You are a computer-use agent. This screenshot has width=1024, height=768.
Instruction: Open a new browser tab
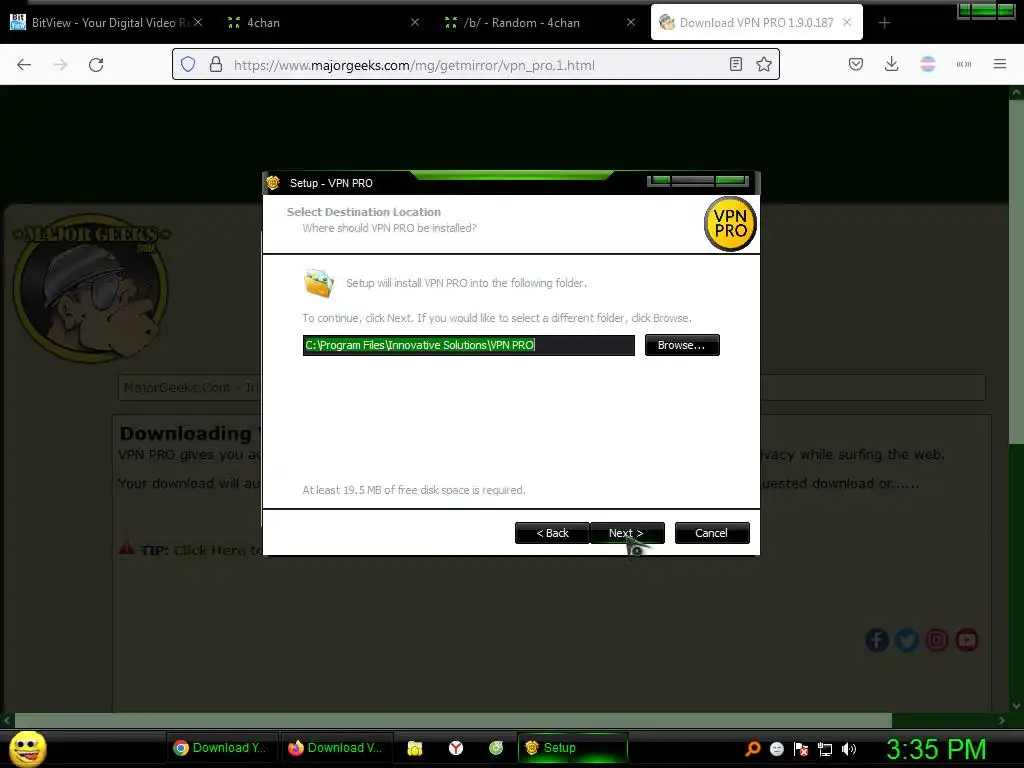884,23
